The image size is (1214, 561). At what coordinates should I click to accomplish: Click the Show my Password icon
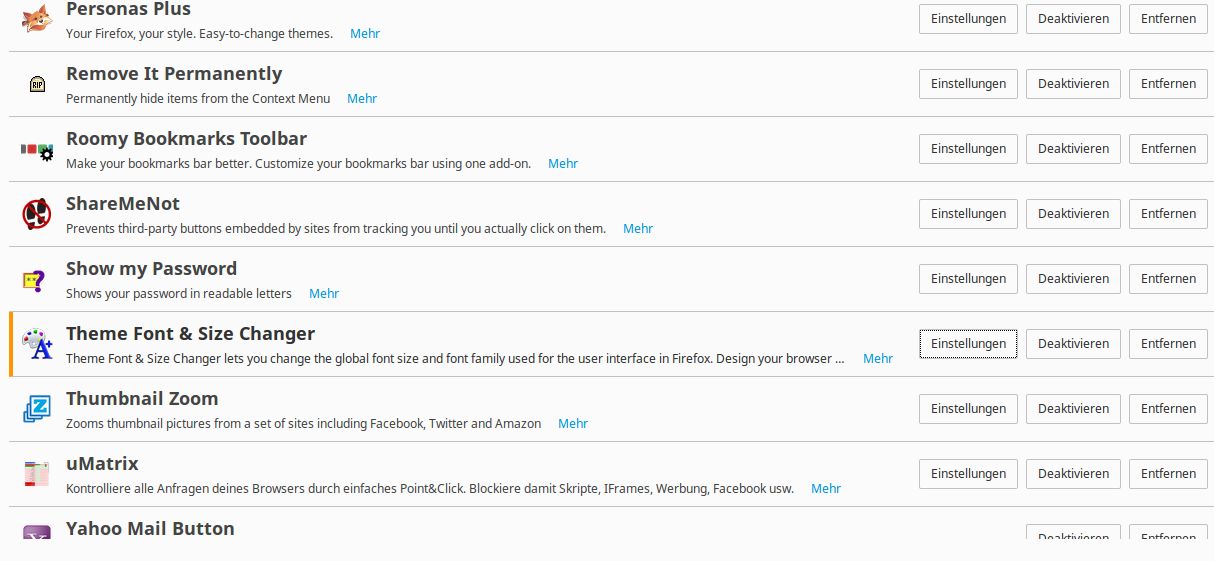pos(37,279)
